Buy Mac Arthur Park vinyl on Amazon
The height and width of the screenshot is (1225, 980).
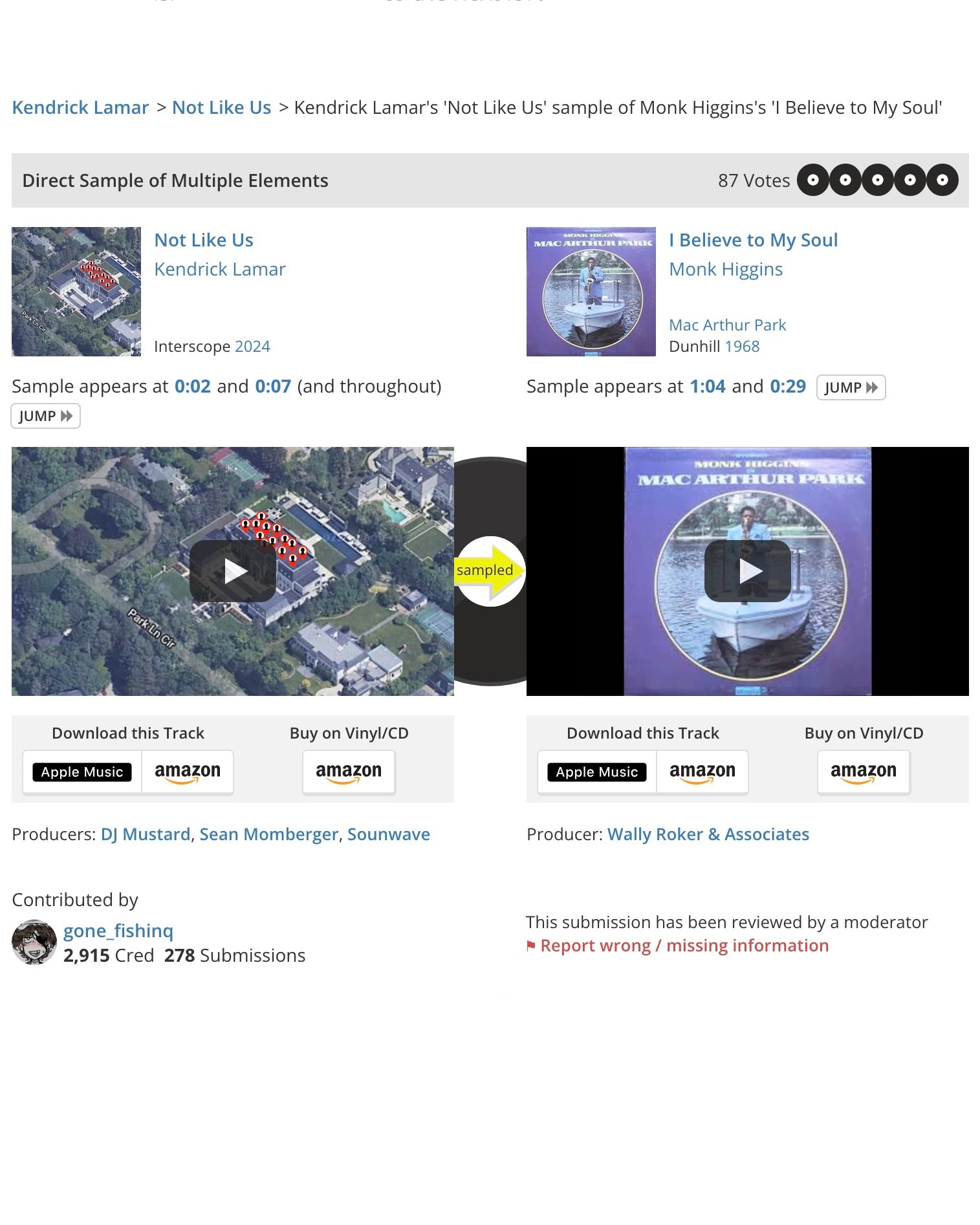pos(864,772)
